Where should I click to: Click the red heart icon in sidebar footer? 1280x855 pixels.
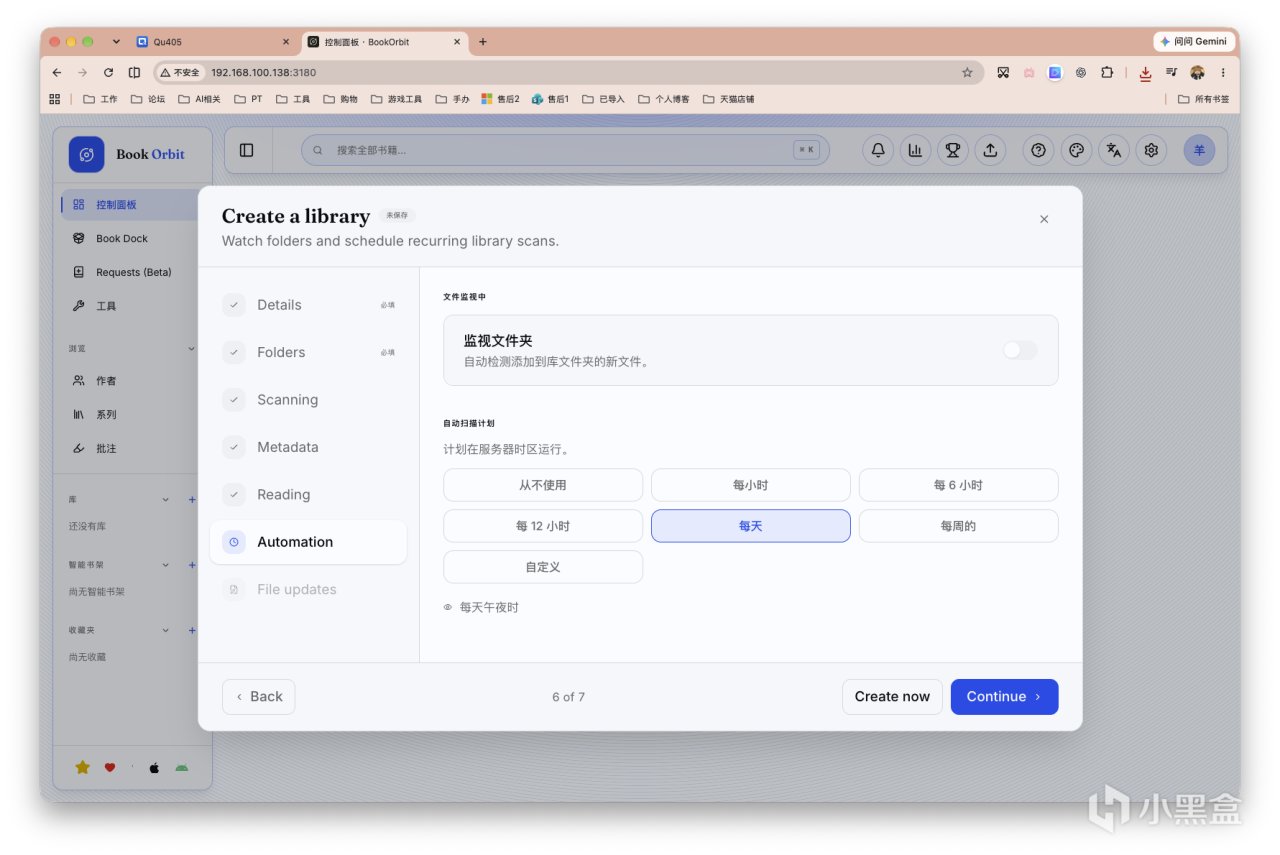click(110, 768)
